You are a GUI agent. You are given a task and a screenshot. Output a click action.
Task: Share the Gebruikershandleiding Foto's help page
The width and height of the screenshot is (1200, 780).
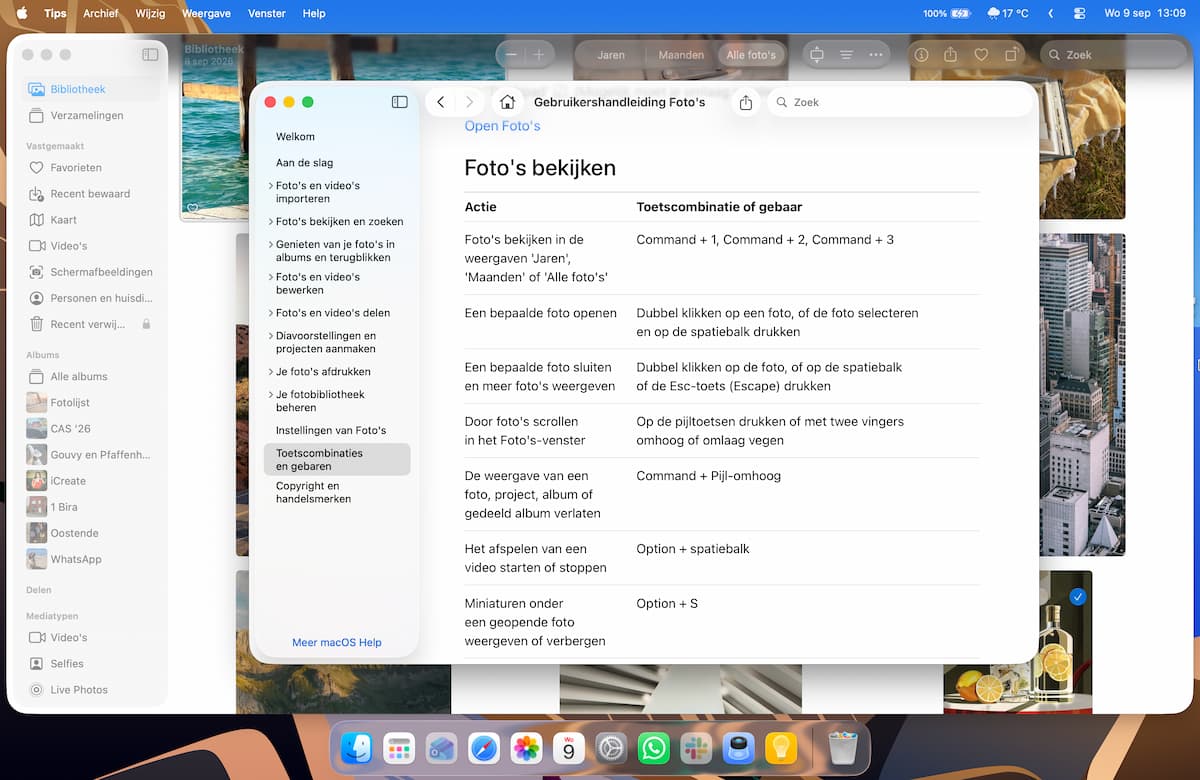(x=746, y=102)
